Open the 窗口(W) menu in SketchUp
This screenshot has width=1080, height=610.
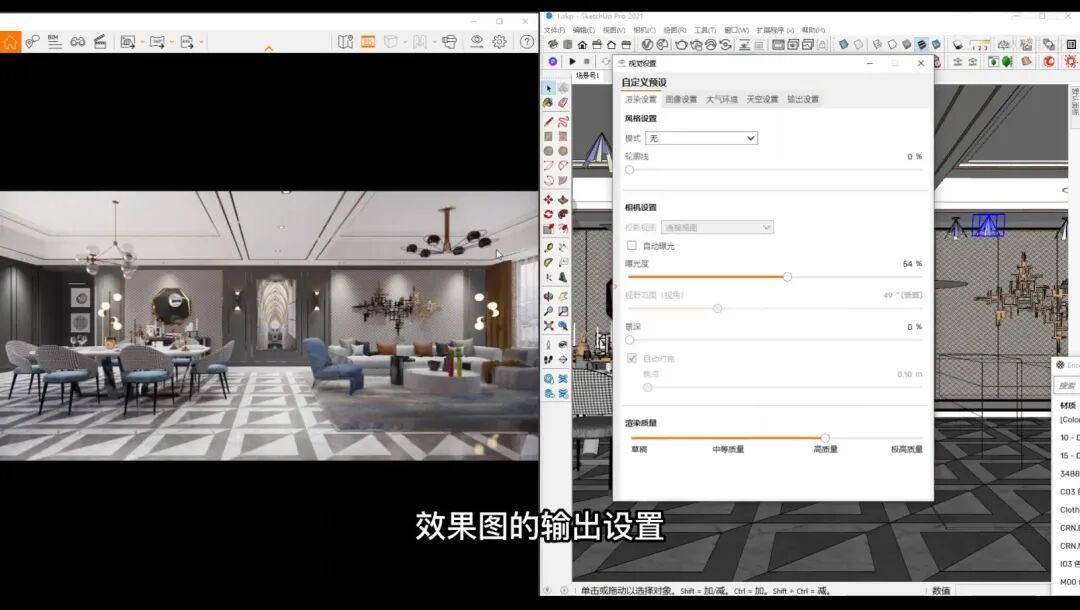(x=736, y=30)
